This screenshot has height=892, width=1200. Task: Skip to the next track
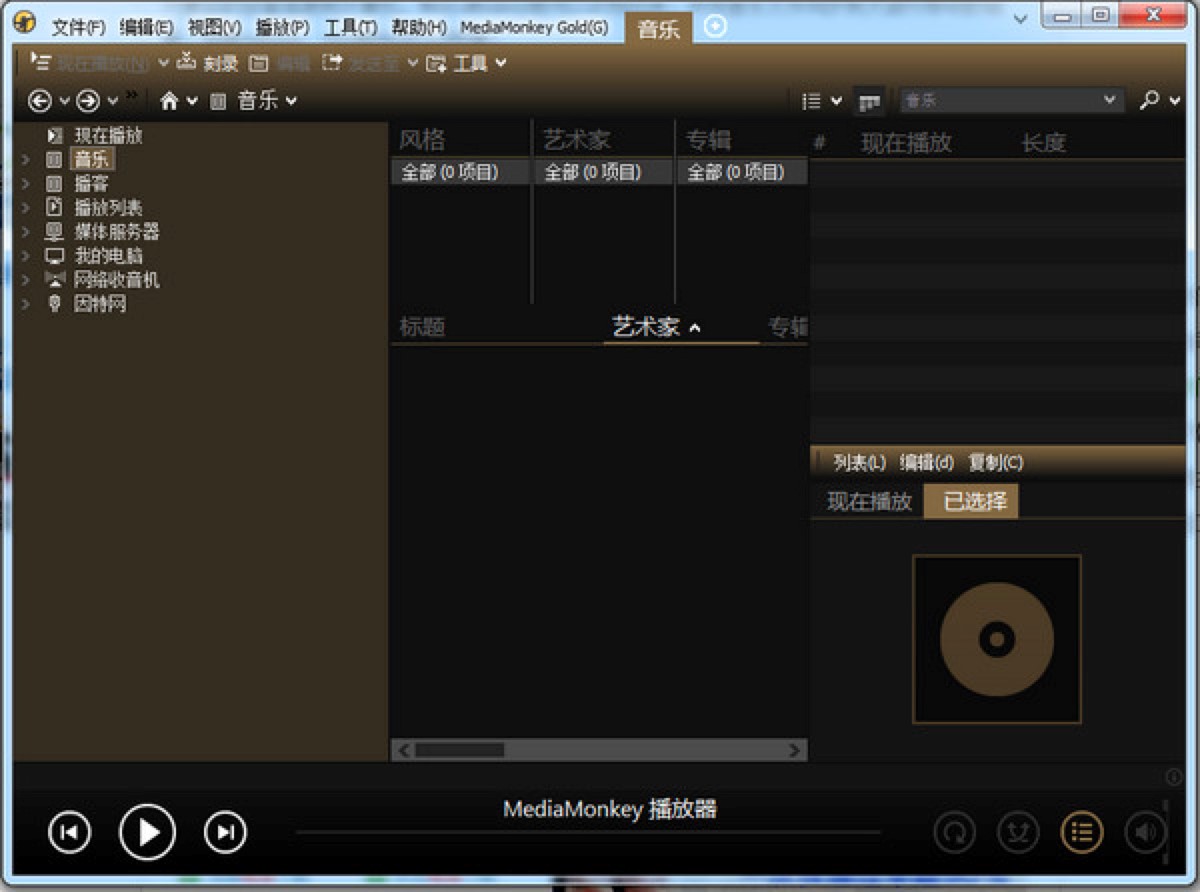[x=225, y=832]
